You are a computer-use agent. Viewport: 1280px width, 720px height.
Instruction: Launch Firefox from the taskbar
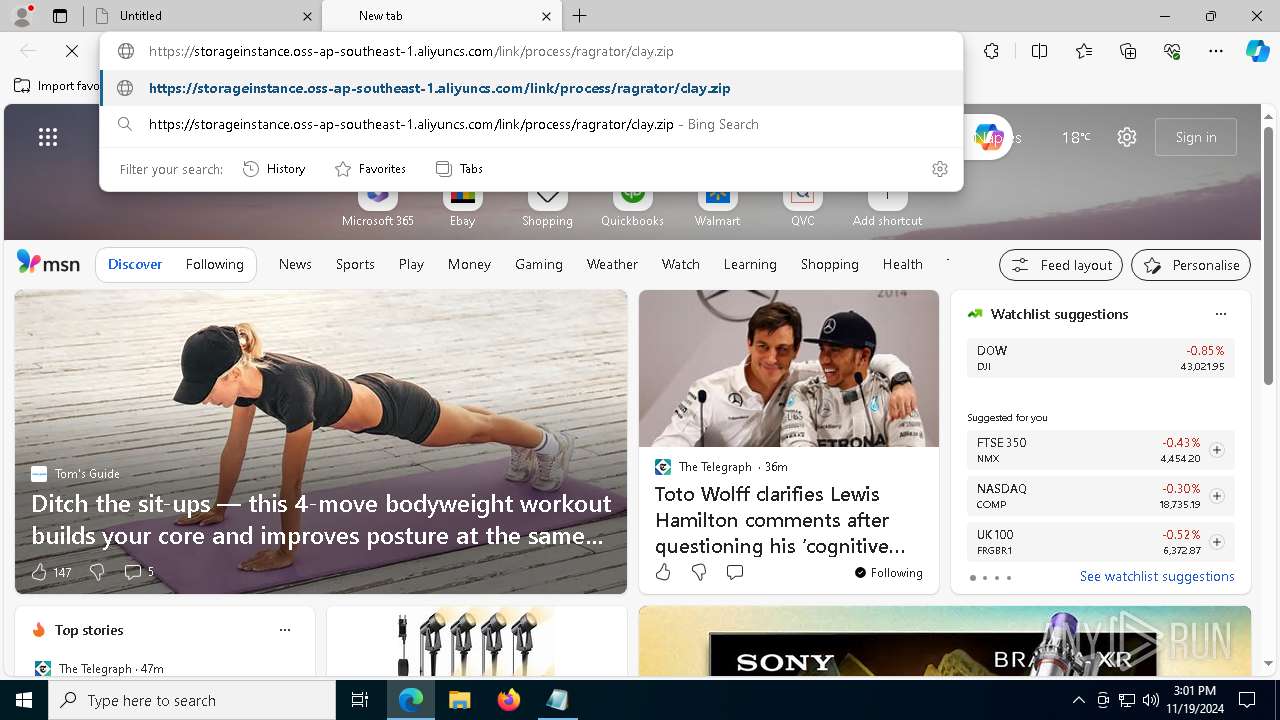tap(509, 700)
